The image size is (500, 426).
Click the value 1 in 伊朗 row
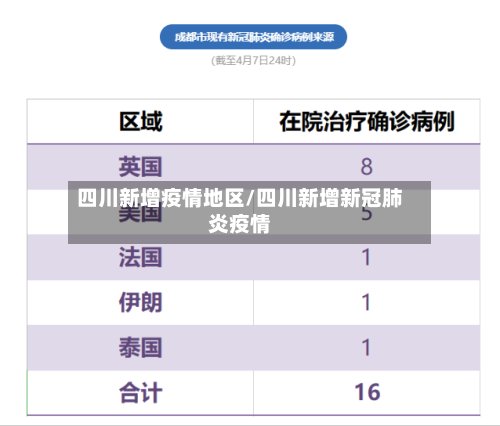(x=366, y=303)
